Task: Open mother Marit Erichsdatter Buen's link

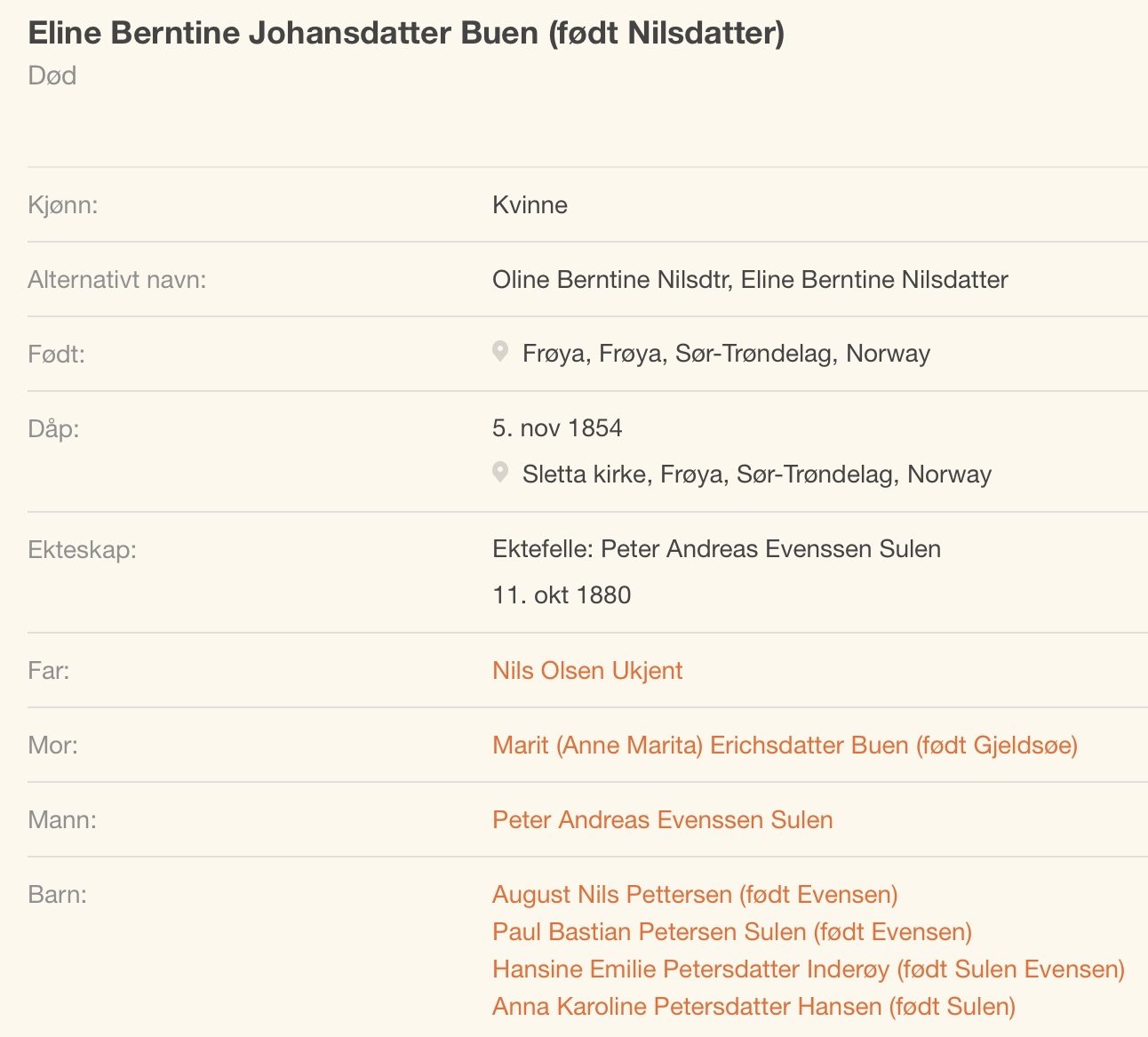Action: 785,745
